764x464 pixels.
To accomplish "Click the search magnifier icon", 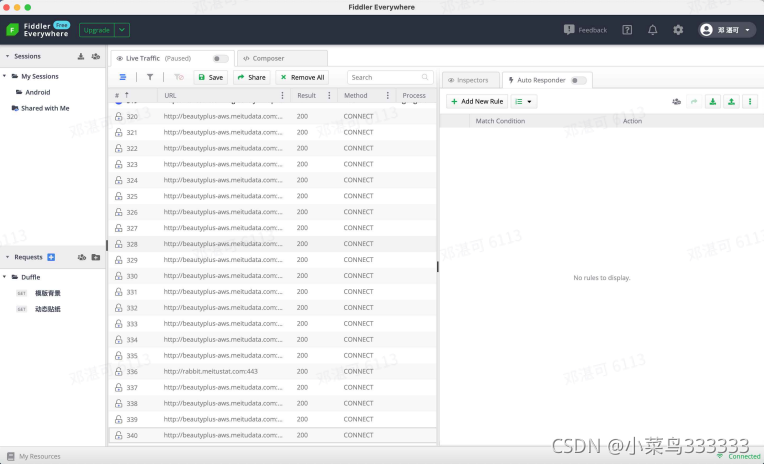I will tap(425, 77).
